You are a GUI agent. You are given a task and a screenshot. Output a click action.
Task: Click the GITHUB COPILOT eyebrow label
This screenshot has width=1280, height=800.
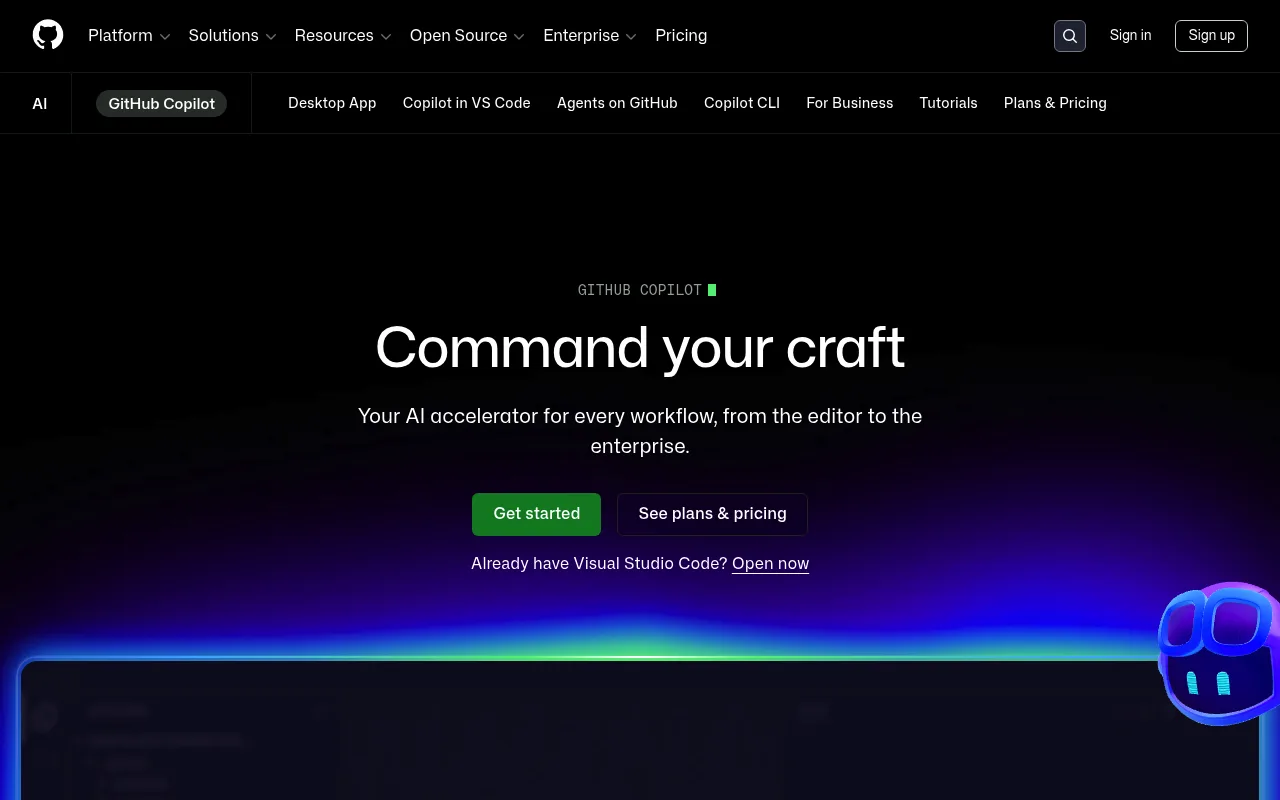click(x=640, y=290)
